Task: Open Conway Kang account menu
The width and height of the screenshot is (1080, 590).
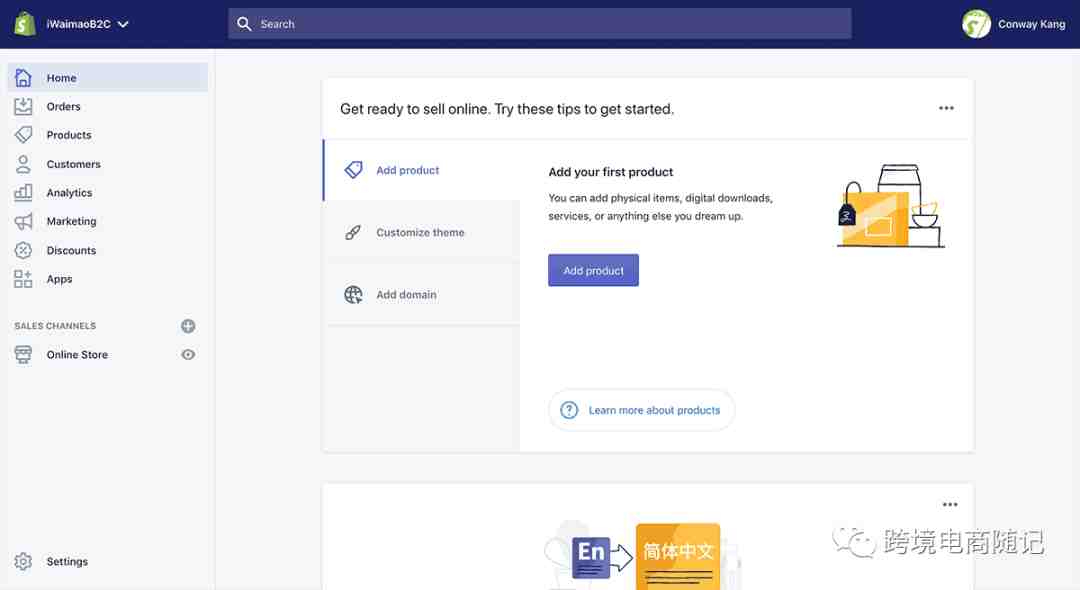Action: (1014, 24)
